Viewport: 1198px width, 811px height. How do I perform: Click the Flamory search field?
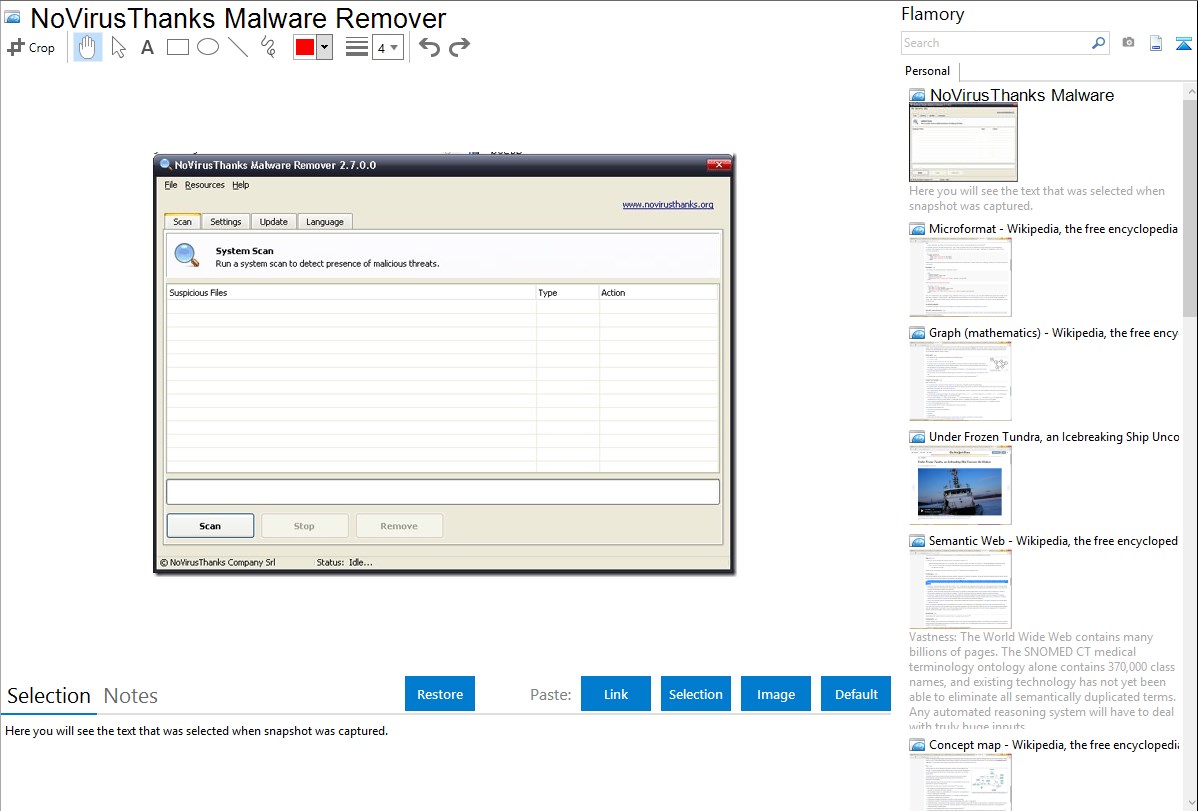(995, 43)
